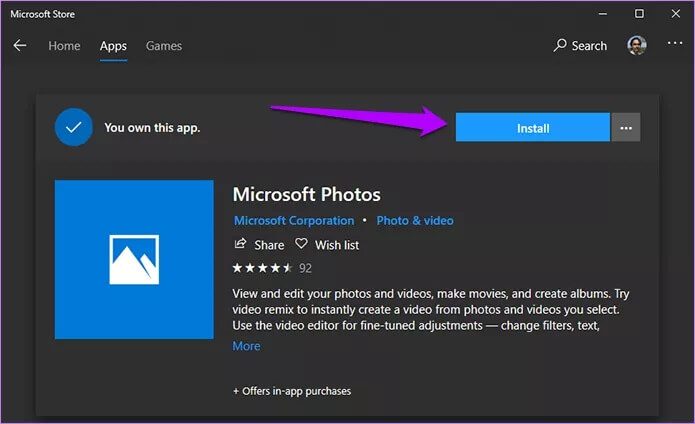Image resolution: width=695 pixels, height=424 pixels.
Task: Switch to the Games tab
Action: [164, 46]
